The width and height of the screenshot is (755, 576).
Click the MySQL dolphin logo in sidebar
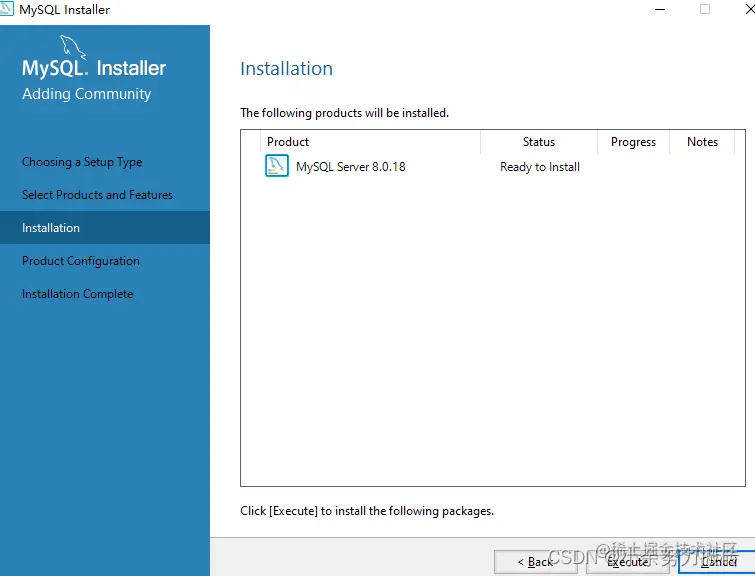[x=73, y=48]
